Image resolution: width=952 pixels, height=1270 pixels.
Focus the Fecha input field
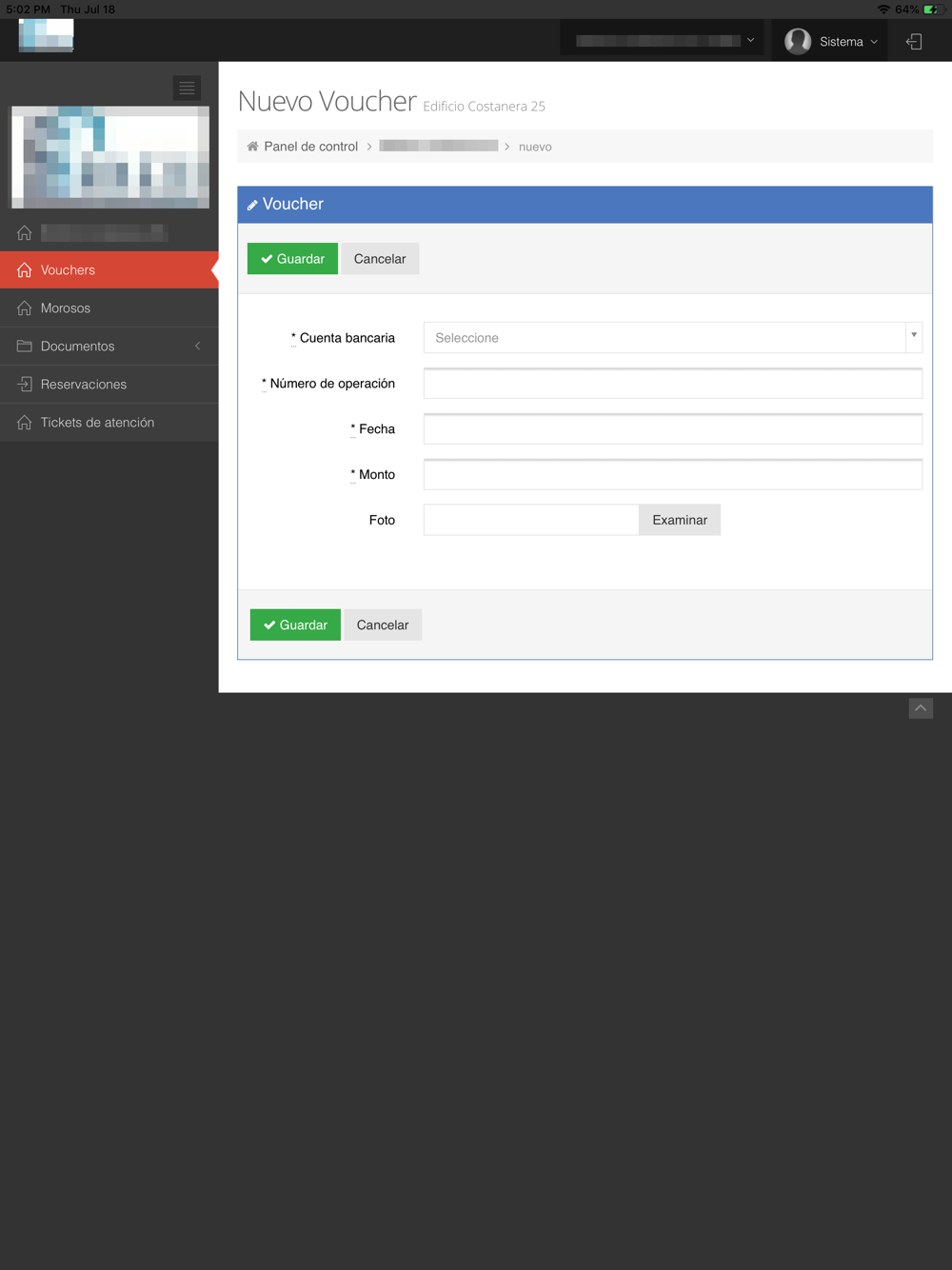(673, 429)
